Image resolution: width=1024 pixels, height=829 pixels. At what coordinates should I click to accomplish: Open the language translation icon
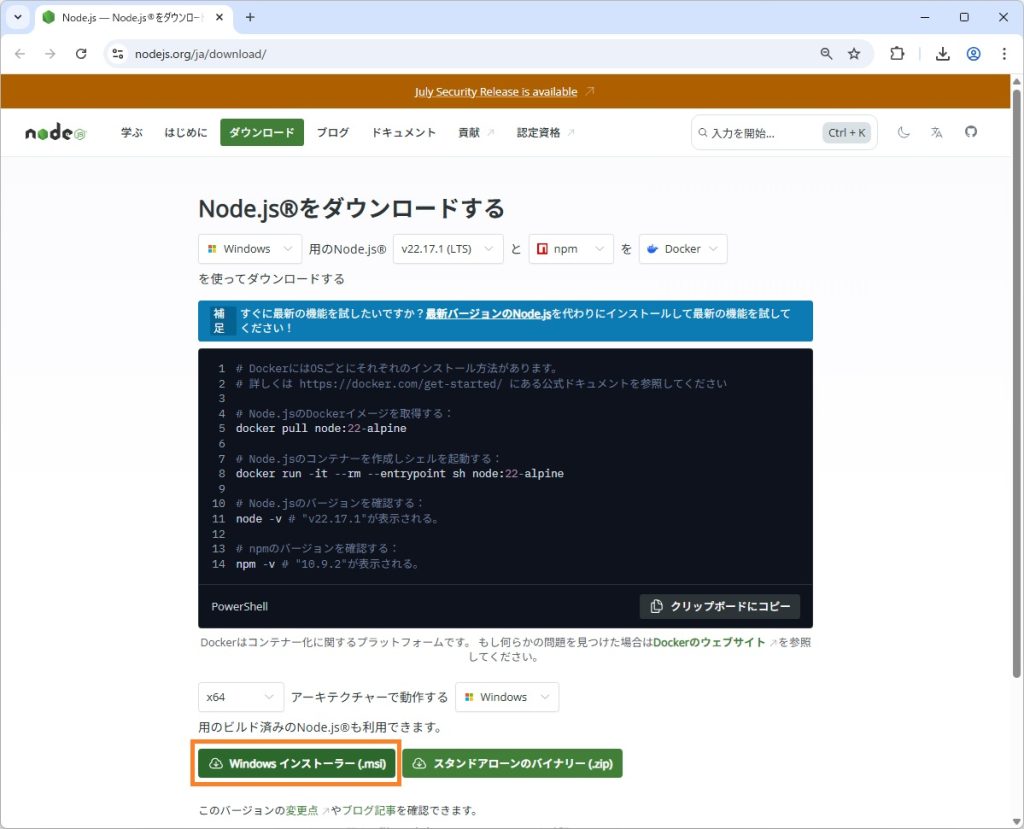pos(936,133)
